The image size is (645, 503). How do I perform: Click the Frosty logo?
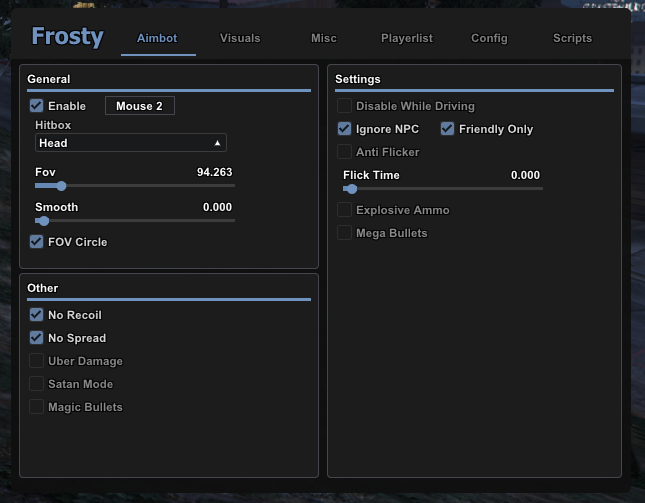point(68,37)
